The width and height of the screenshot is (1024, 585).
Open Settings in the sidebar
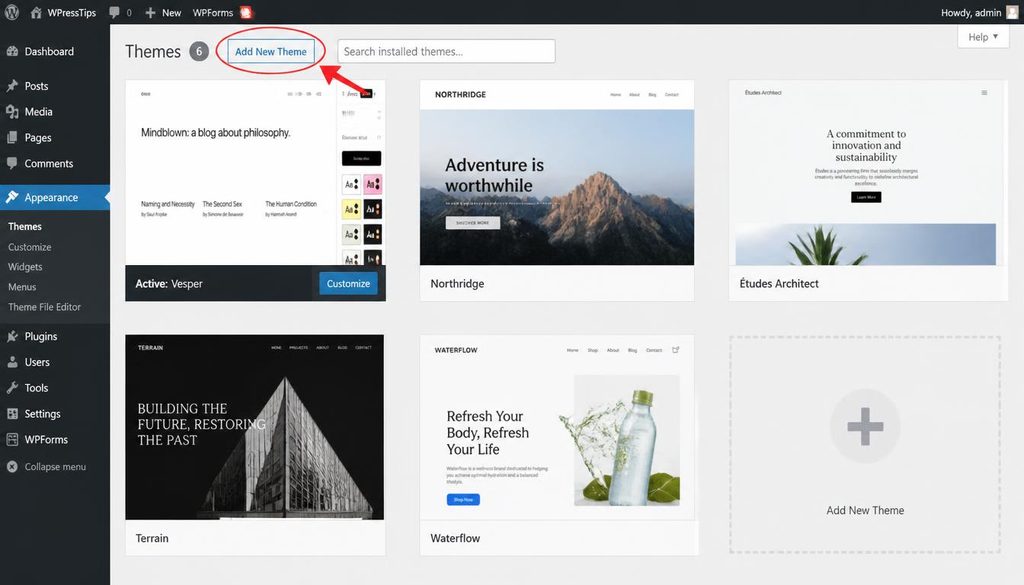coord(42,413)
